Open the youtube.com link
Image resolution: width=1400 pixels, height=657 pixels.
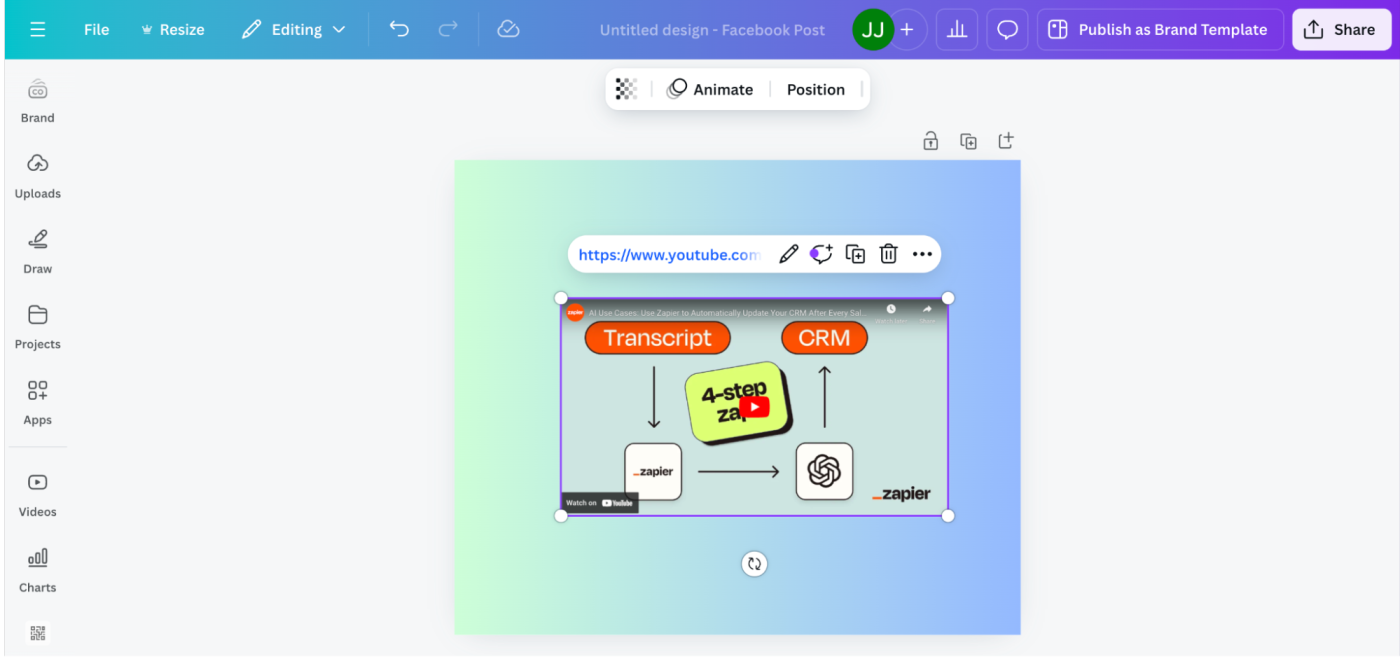[669, 255]
